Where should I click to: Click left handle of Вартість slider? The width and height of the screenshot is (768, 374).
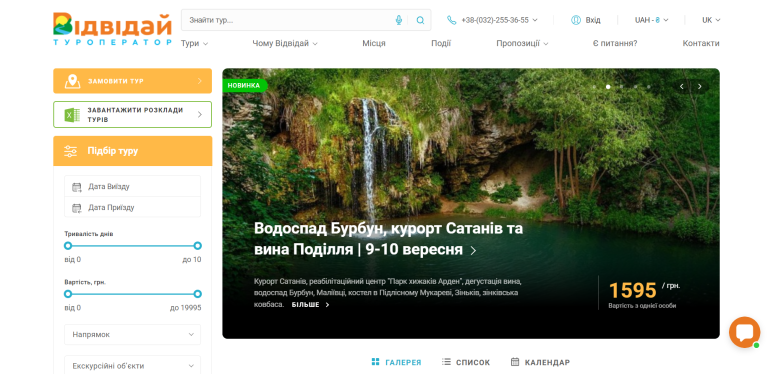coord(68,294)
